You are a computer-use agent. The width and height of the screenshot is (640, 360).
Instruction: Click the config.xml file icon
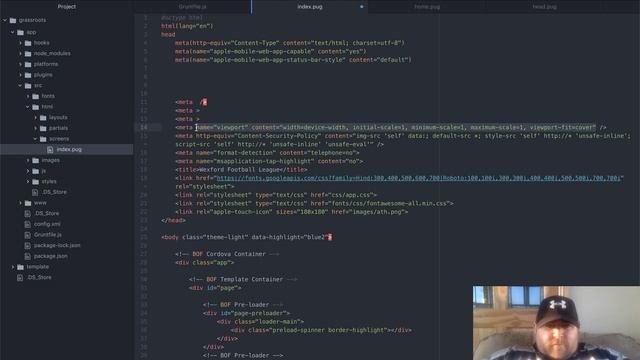click(27, 224)
